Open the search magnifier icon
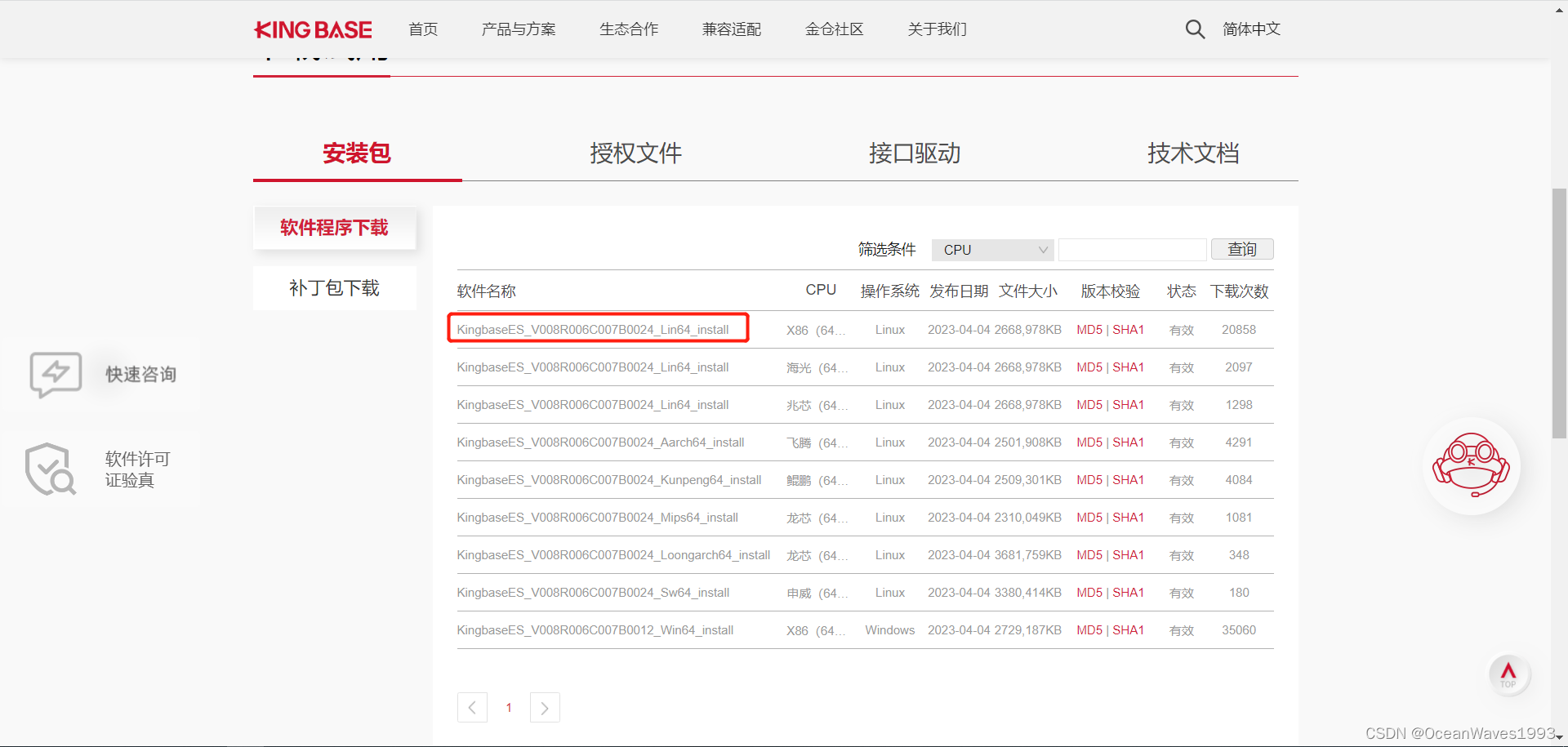1568x747 pixels. click(1195, 29)
